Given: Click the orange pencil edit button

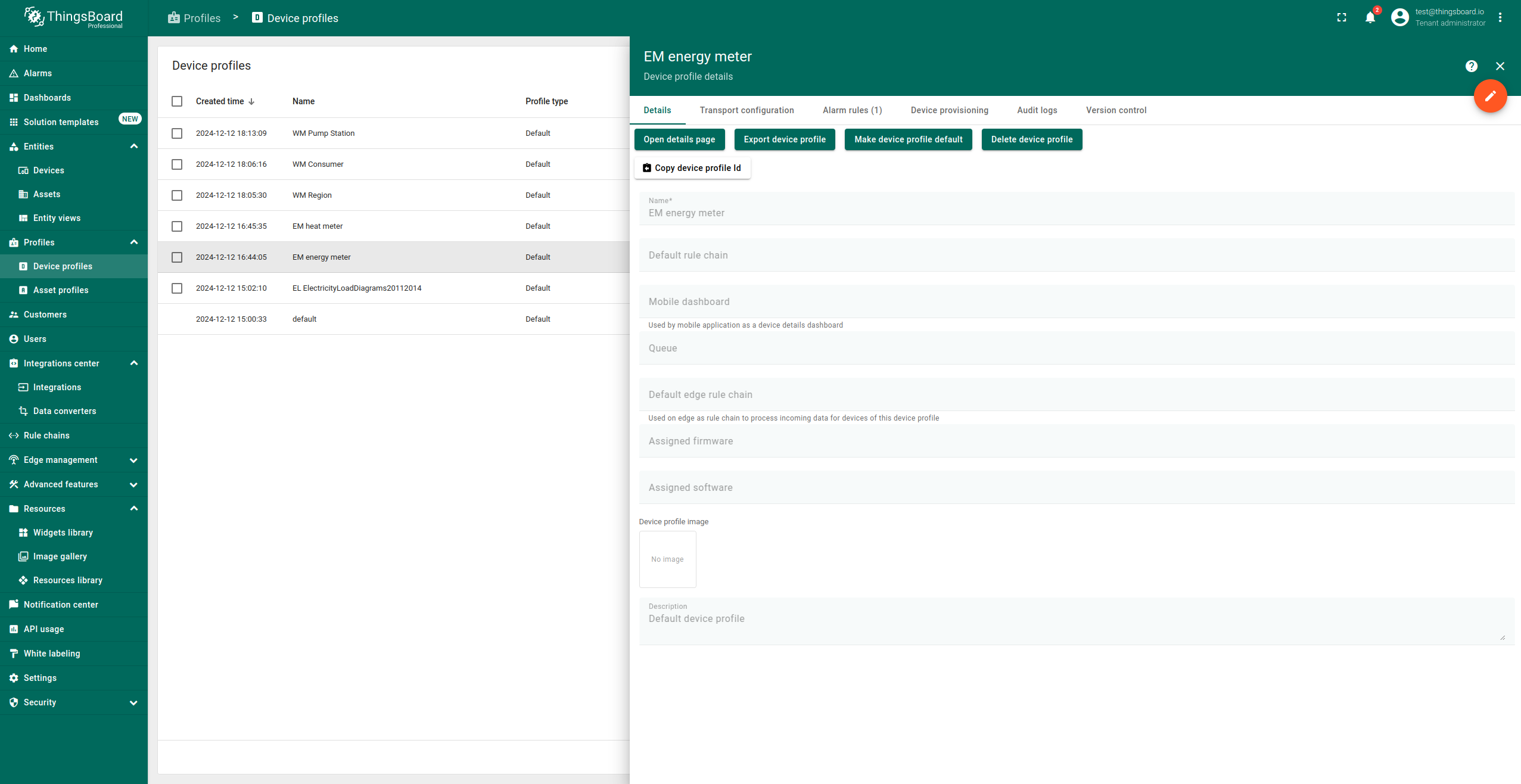Looking at the screenshot, I should pyautogui.click(x=1489, y=96).
